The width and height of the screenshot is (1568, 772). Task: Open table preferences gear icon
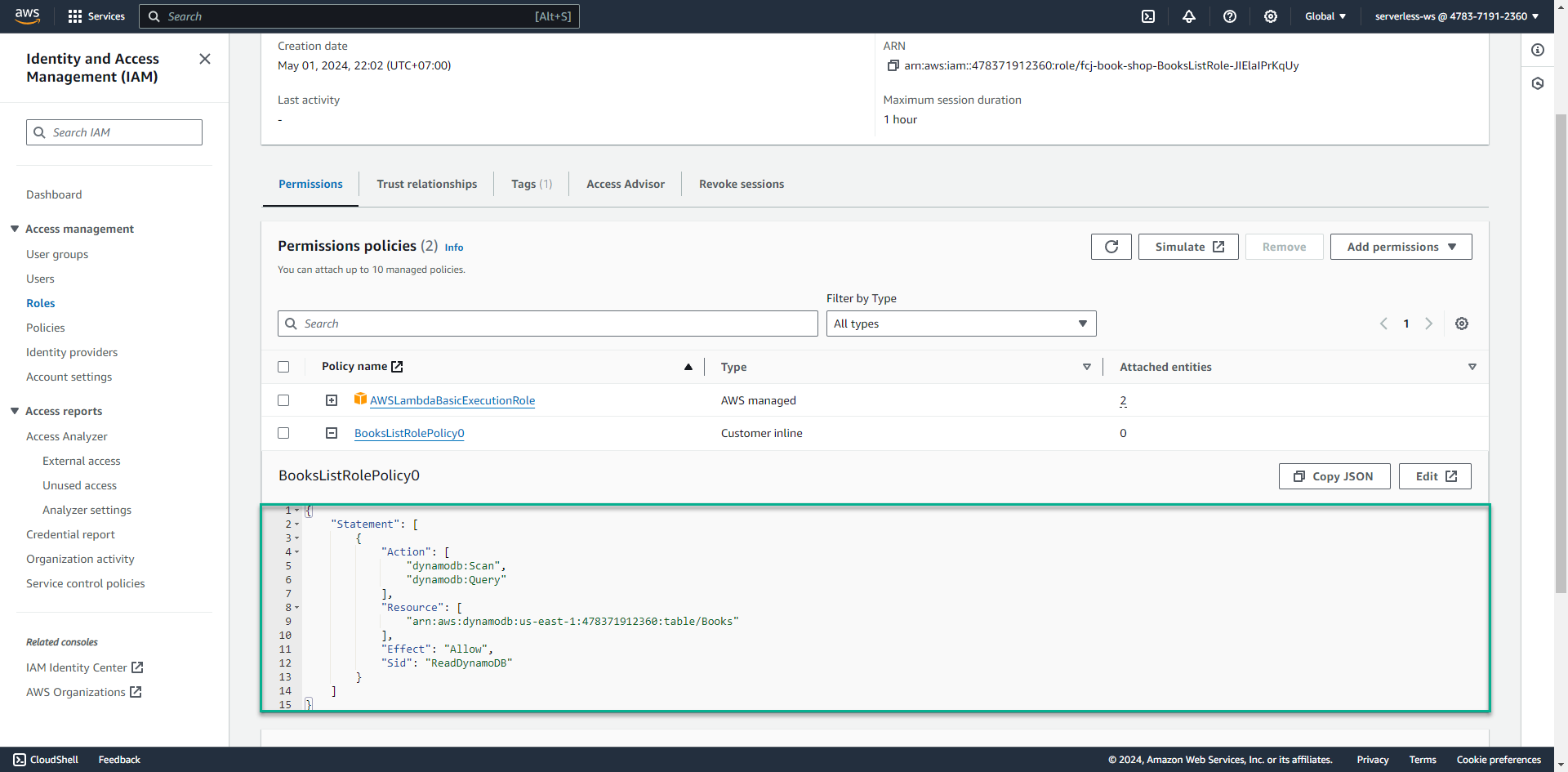click(x=1462, y=324)
